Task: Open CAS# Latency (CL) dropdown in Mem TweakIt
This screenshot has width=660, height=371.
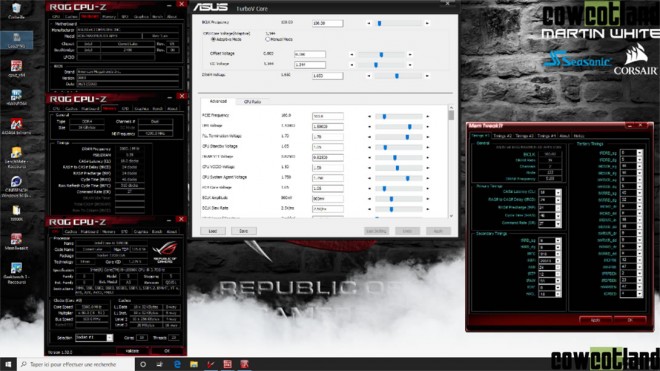Action: (558, 192)
